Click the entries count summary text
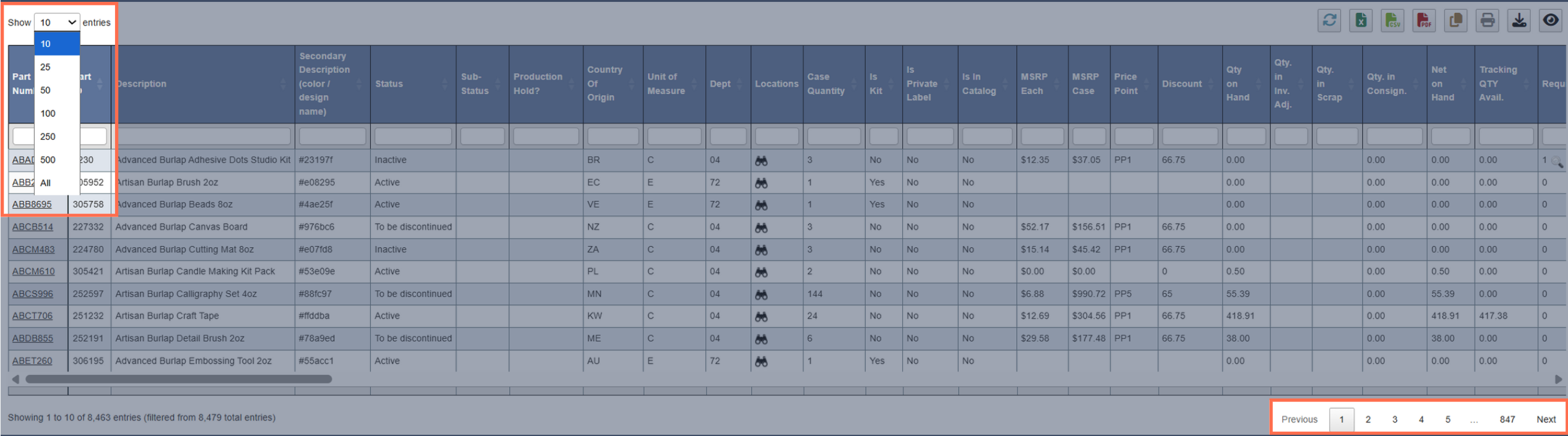The width and height of the screenshot is (1568, 436). (142, 417)
